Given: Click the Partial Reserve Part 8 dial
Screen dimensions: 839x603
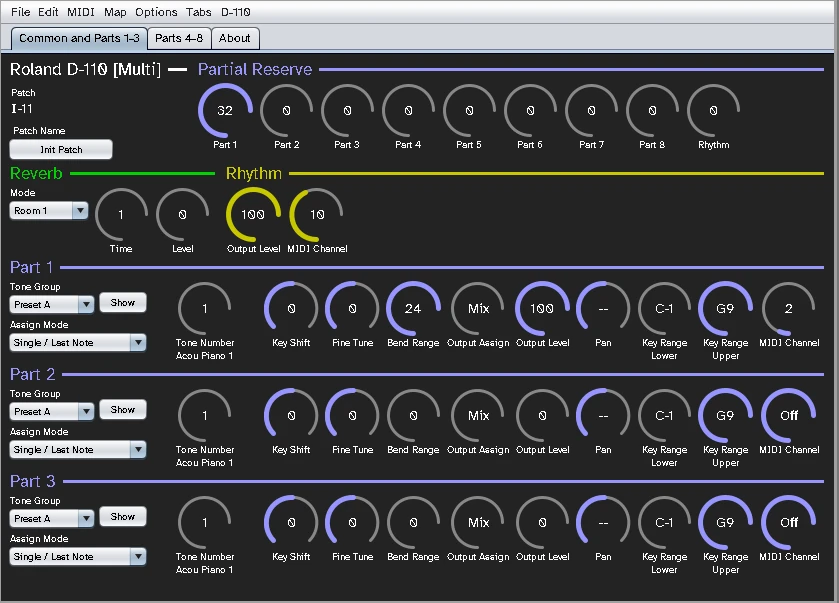Looking at the screenshot, I should click(652, 110).
